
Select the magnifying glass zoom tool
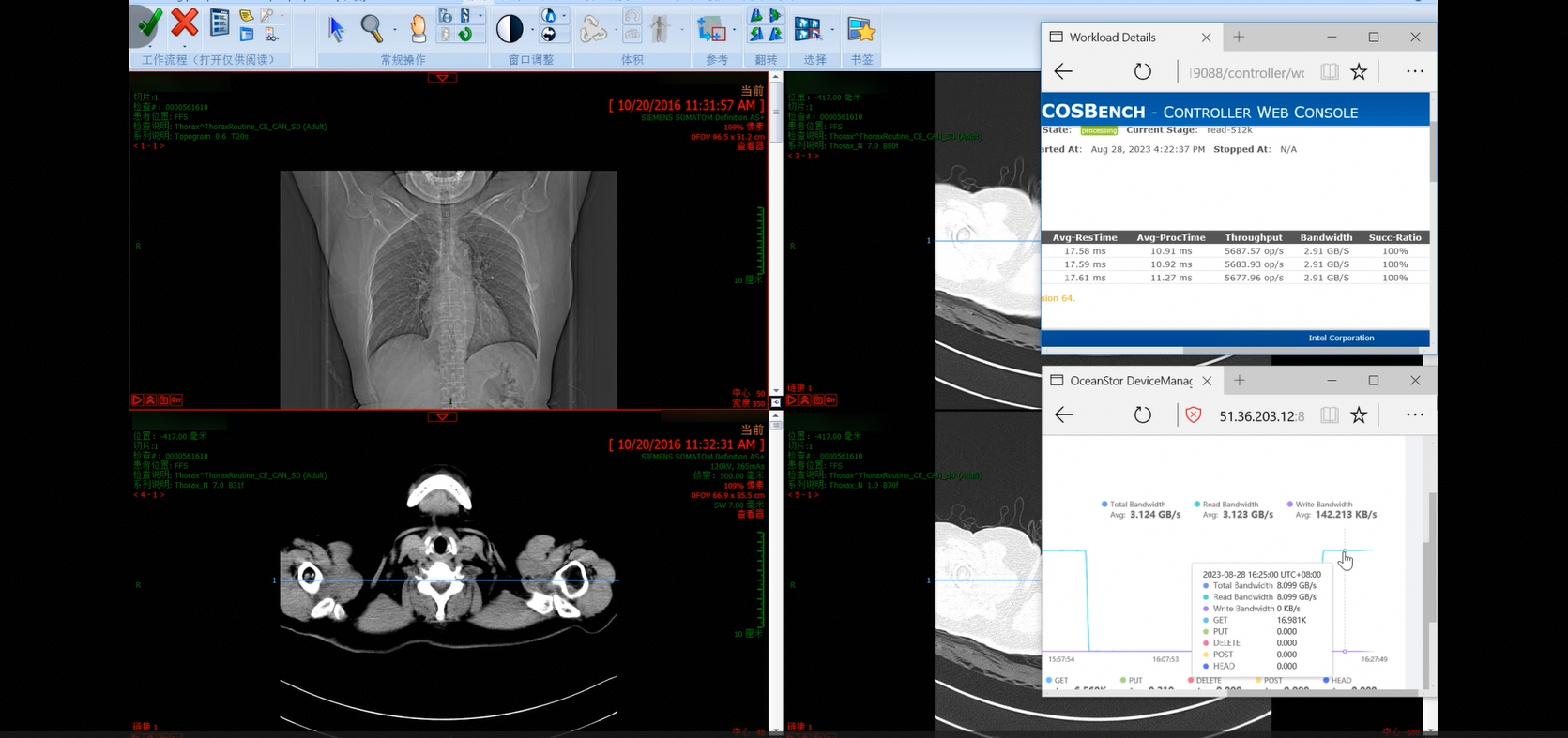click(372, 28)
